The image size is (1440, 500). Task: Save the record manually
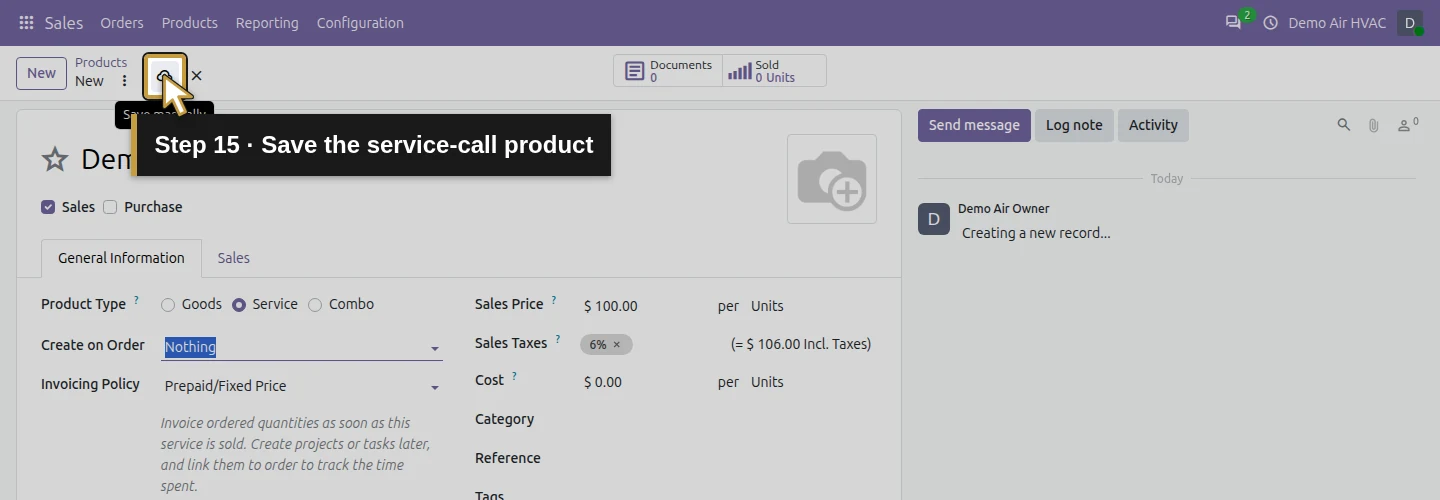point(165,76)
